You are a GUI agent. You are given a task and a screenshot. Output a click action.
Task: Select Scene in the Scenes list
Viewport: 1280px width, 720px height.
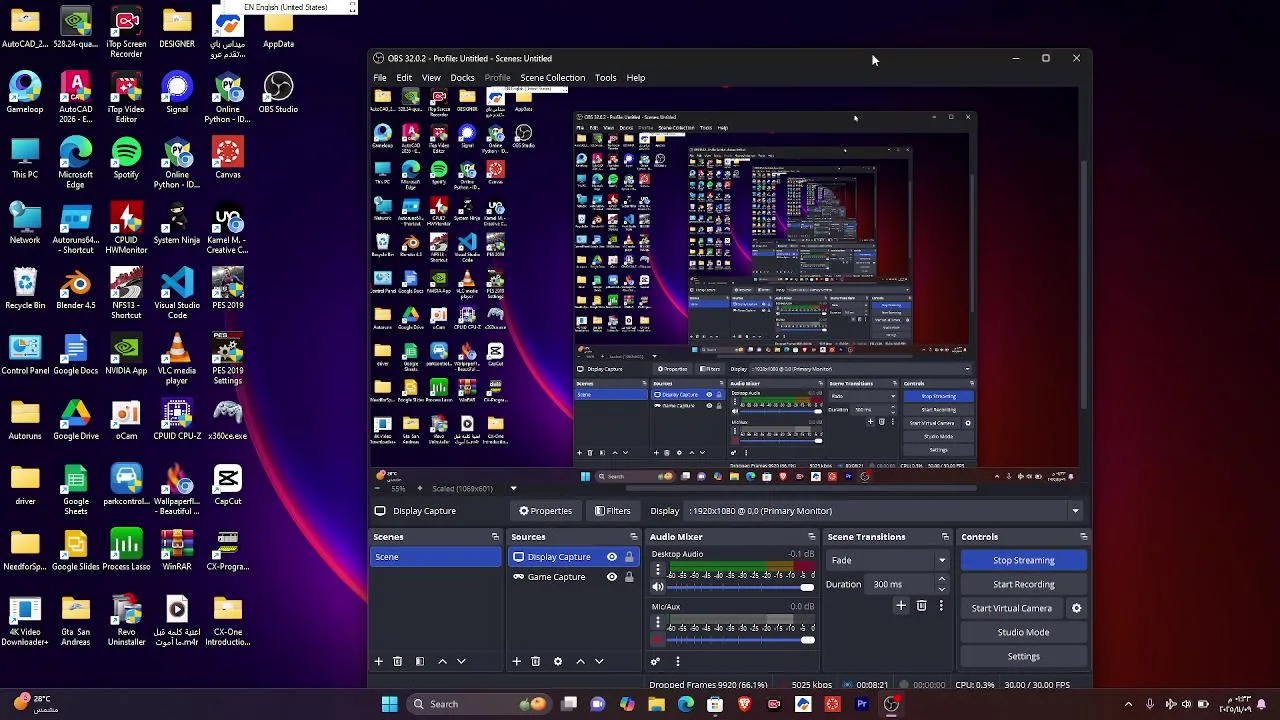pos(435,557)
